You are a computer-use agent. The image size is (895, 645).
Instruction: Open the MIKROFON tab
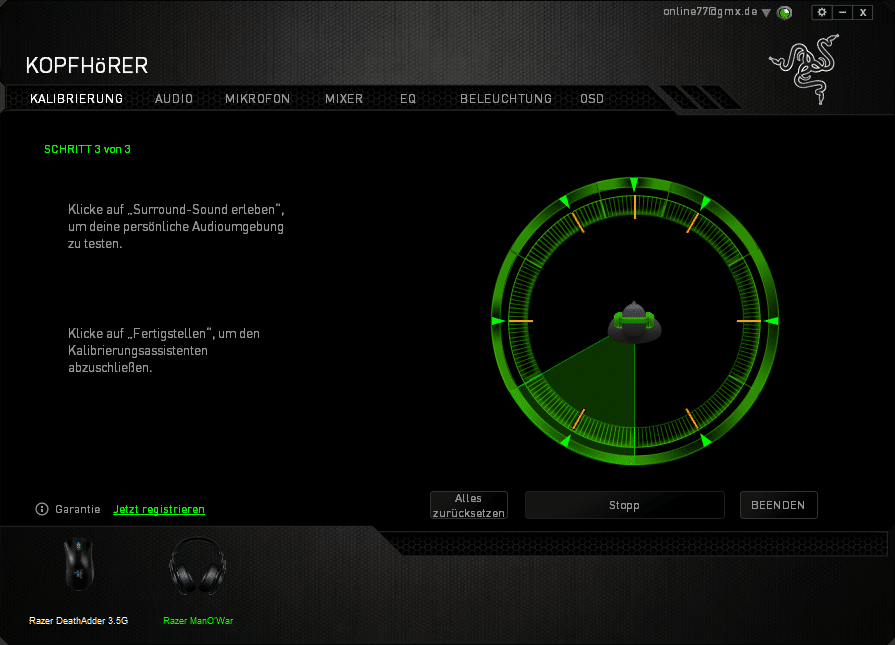(x=257, y=99)
